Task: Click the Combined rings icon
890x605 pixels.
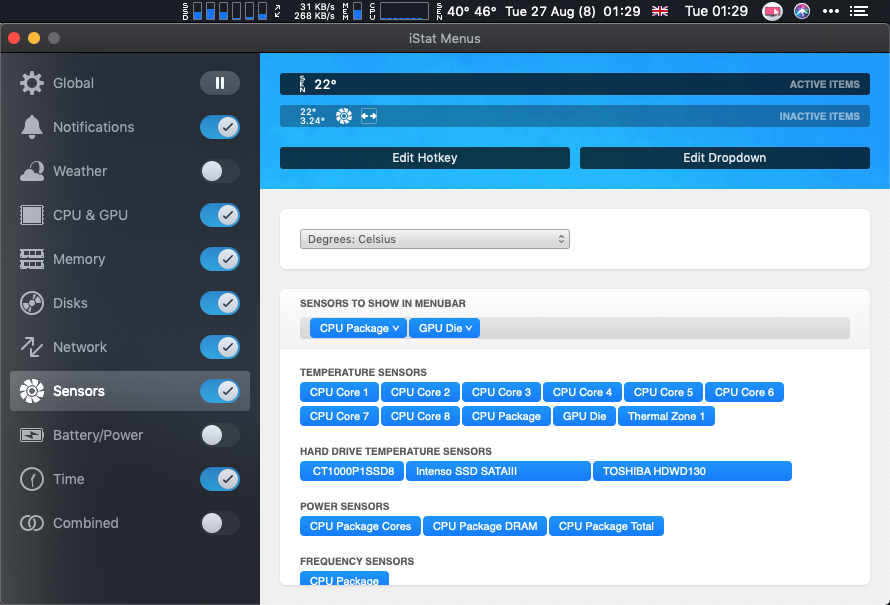Action: [x=32, y=523]
